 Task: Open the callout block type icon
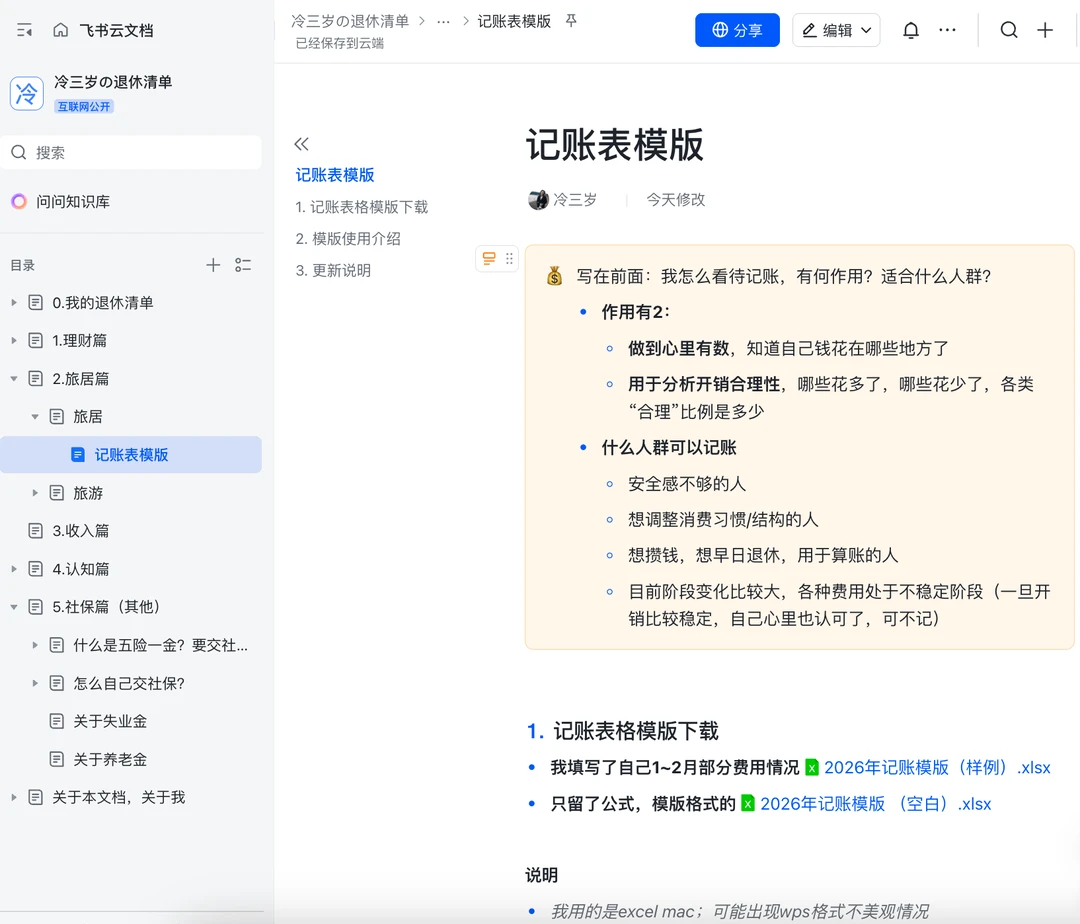pos(489,259)
